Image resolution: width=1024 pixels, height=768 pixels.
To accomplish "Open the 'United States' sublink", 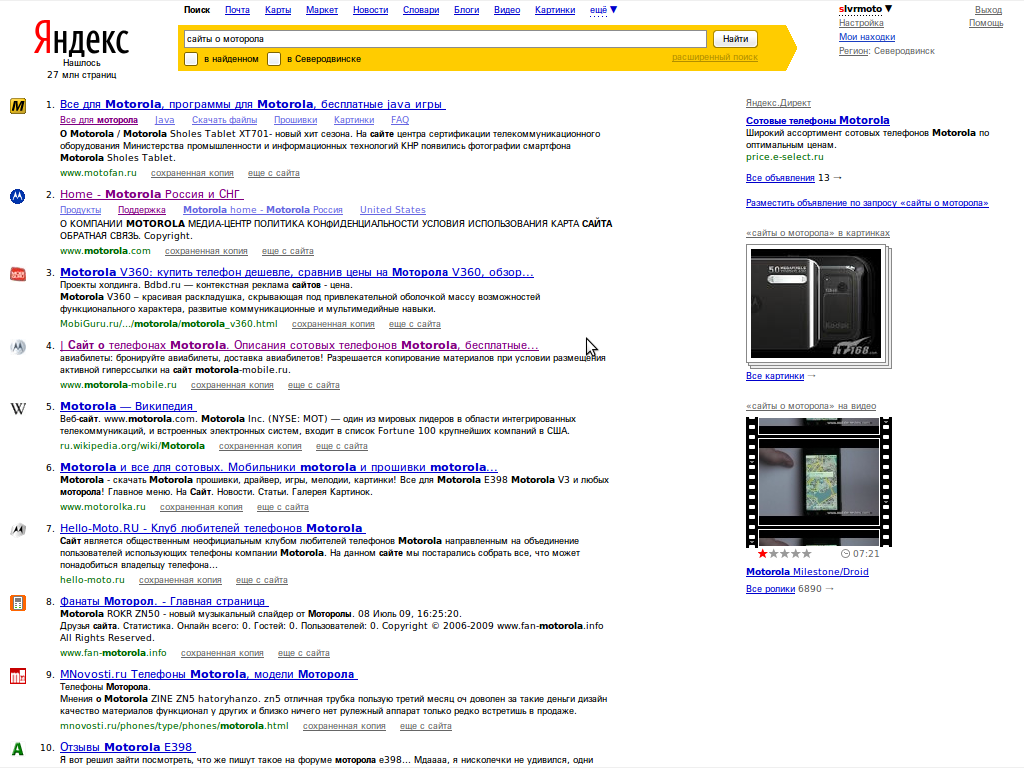I will tap(392, 210).
